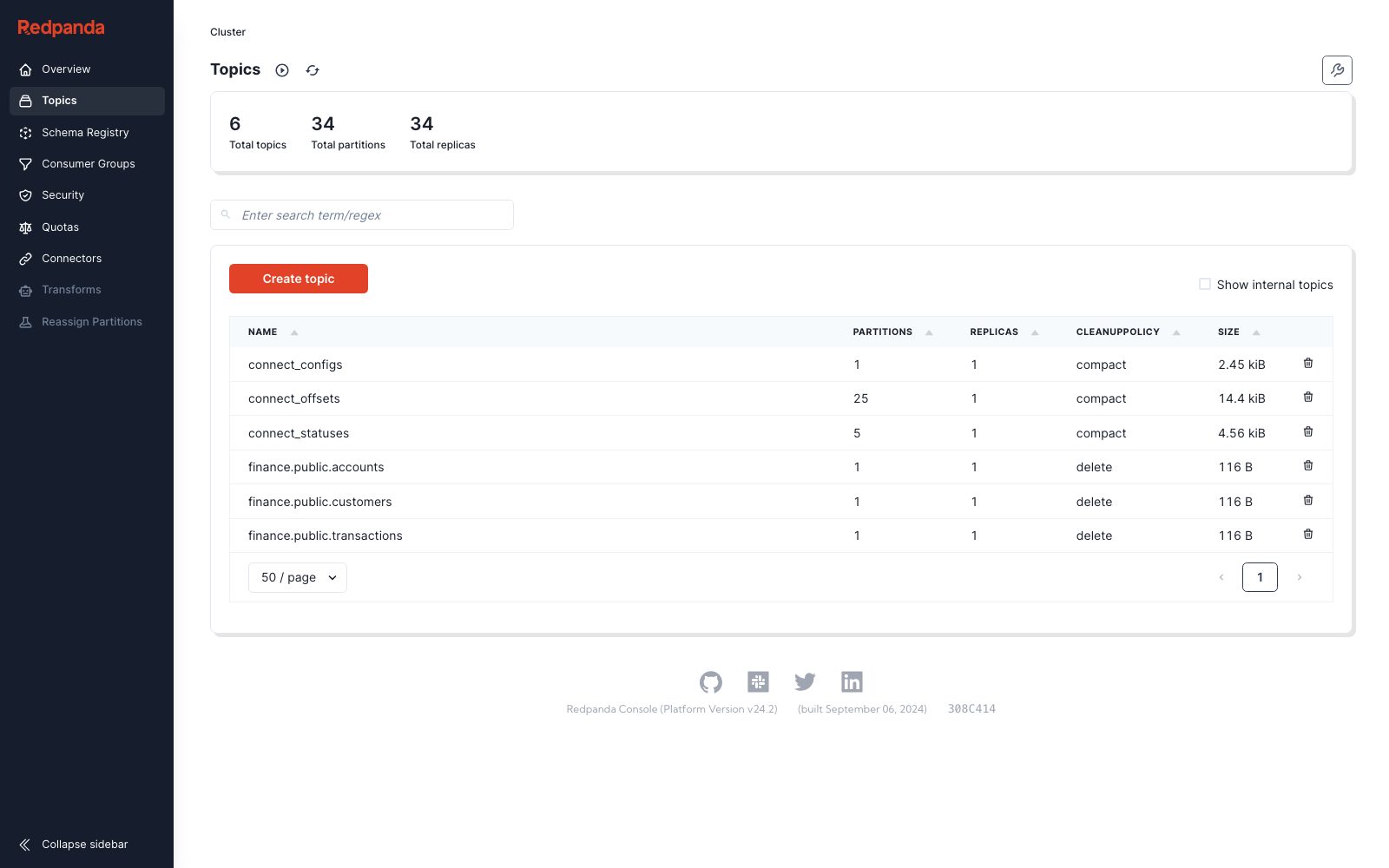Open the Twitter icon link in footer

tap(805, 682)
